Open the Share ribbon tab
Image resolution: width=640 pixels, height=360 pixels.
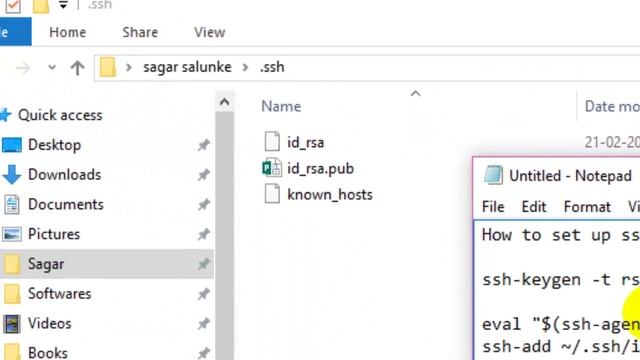coord(140,32)
